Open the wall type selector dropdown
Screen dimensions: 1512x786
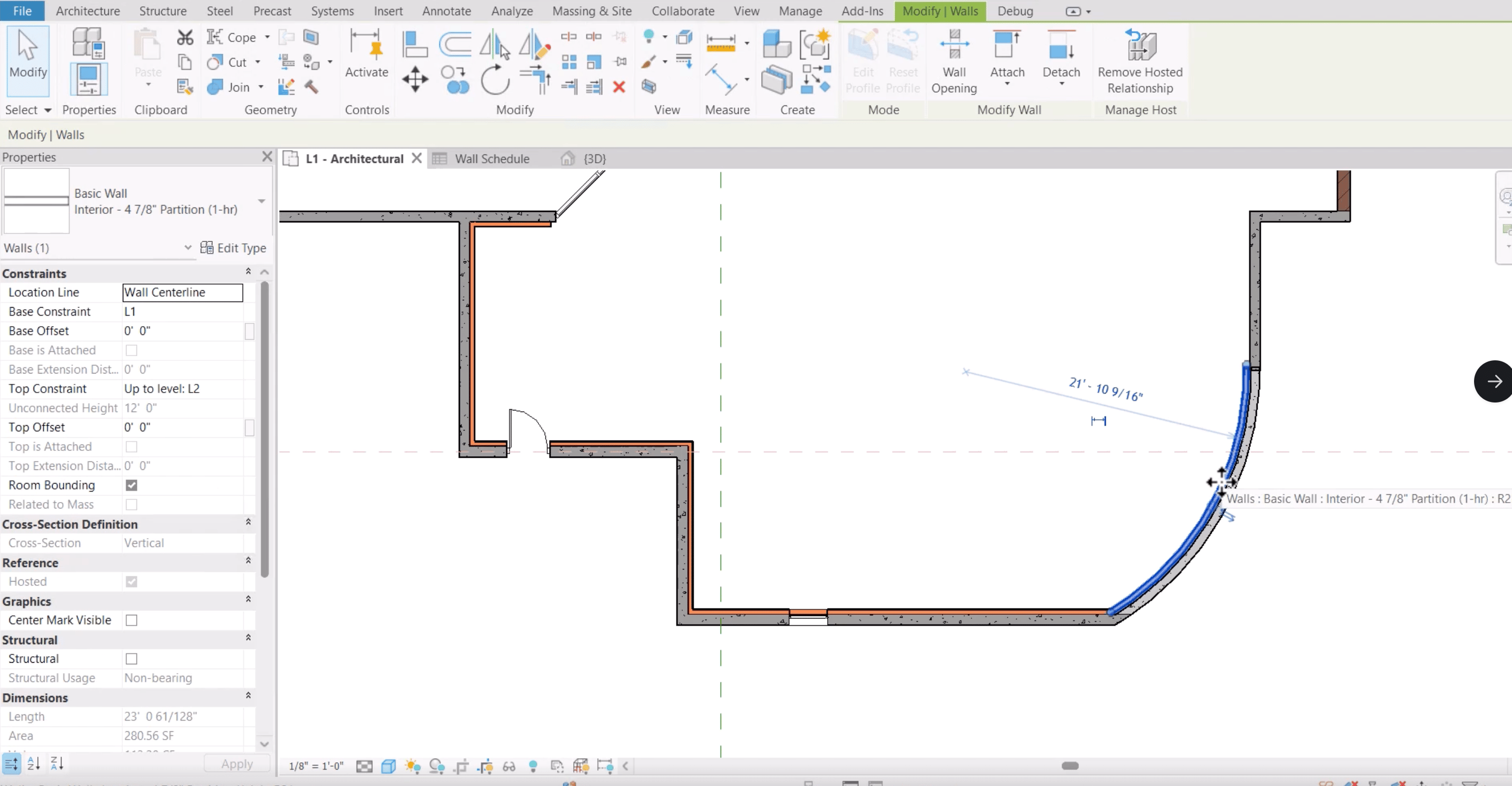click(x=262, y=201)
